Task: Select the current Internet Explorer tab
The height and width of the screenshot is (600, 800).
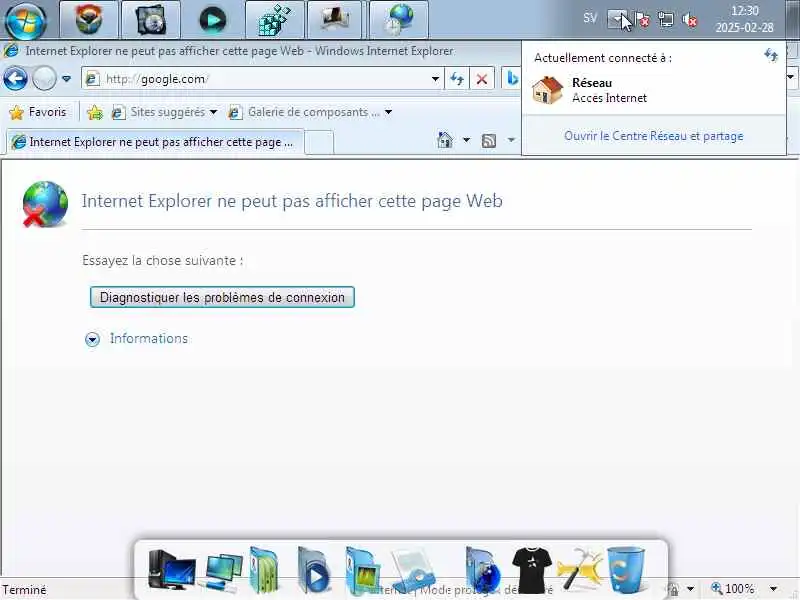Action: 155,142
